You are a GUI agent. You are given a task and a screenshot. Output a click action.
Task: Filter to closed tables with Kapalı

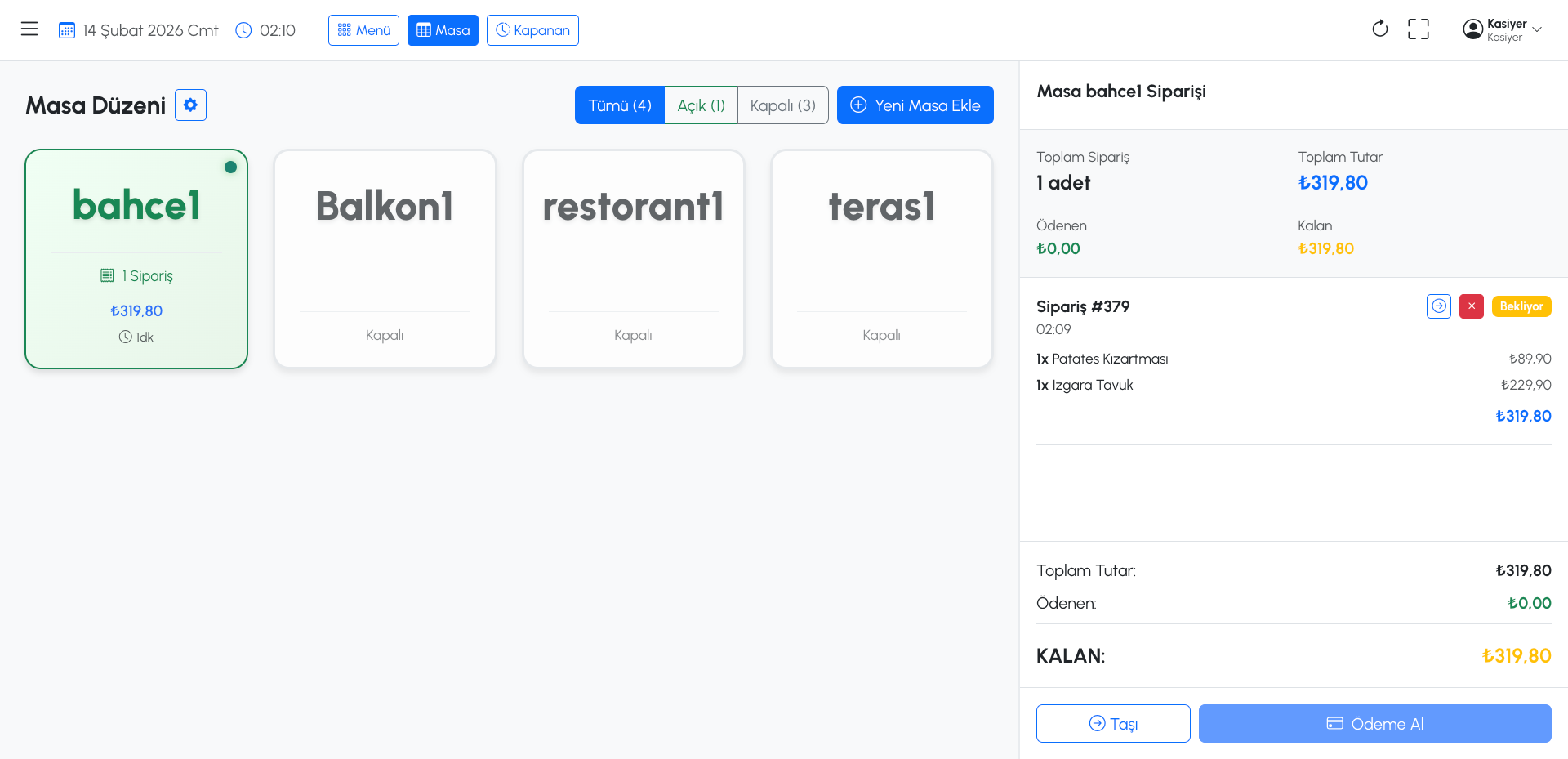[782, 105]
